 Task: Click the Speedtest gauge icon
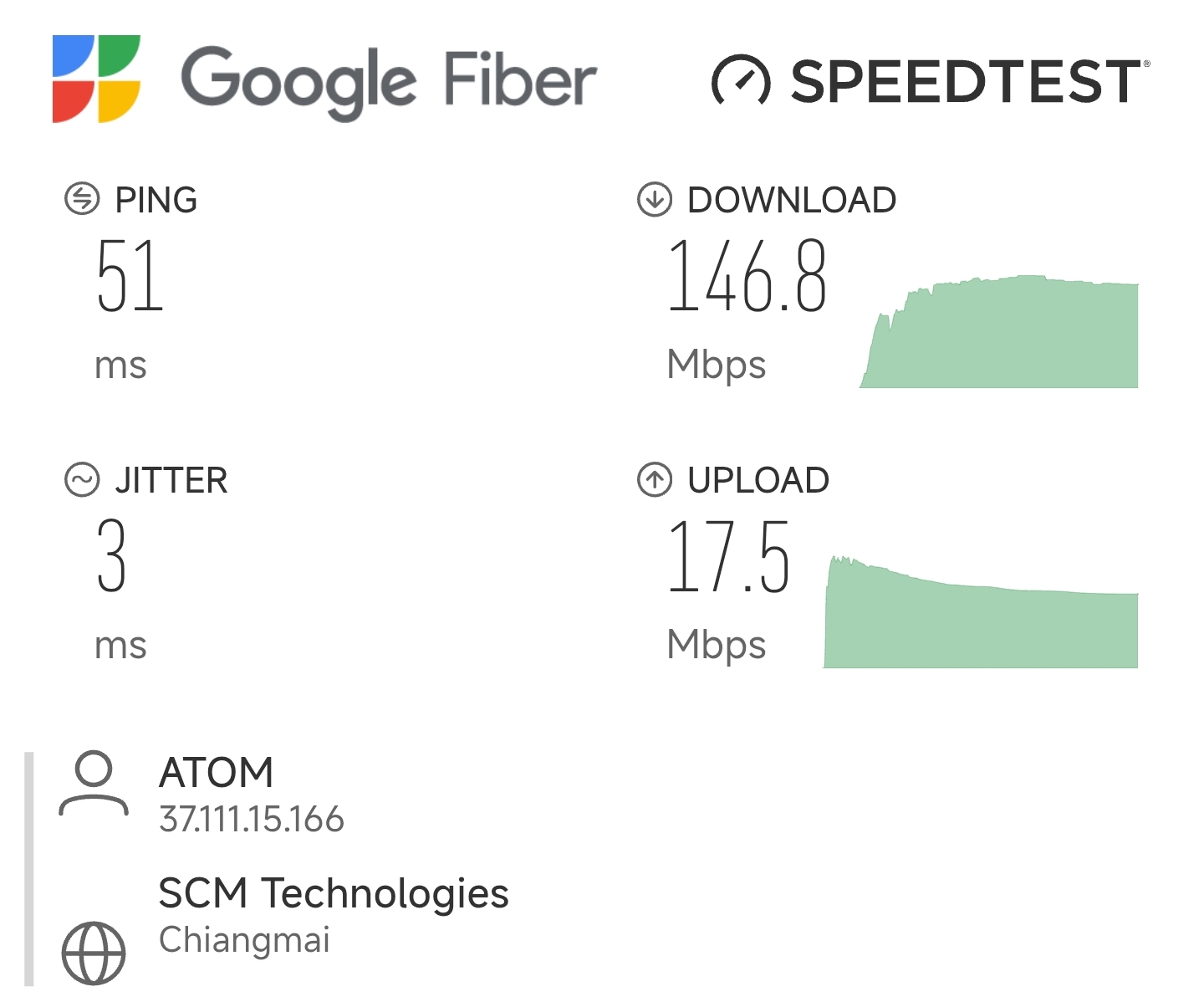pos(740,81)
